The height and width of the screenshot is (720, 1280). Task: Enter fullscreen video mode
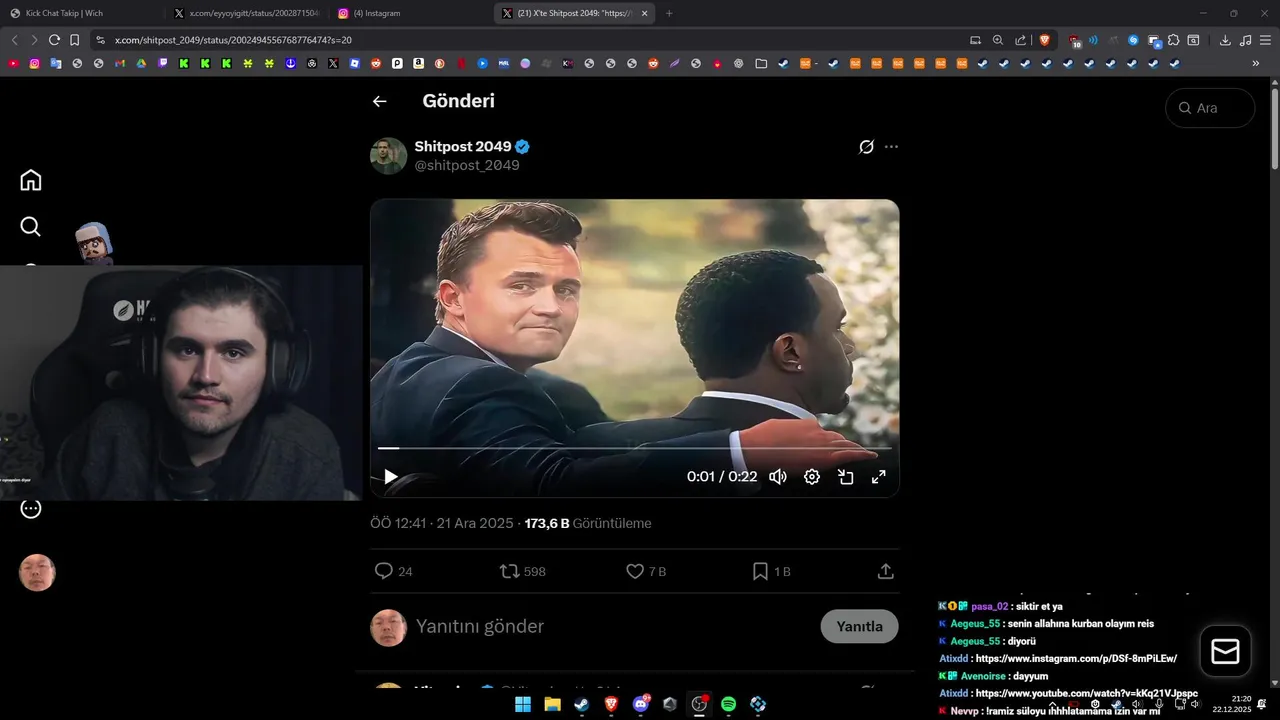pos(879,477)
